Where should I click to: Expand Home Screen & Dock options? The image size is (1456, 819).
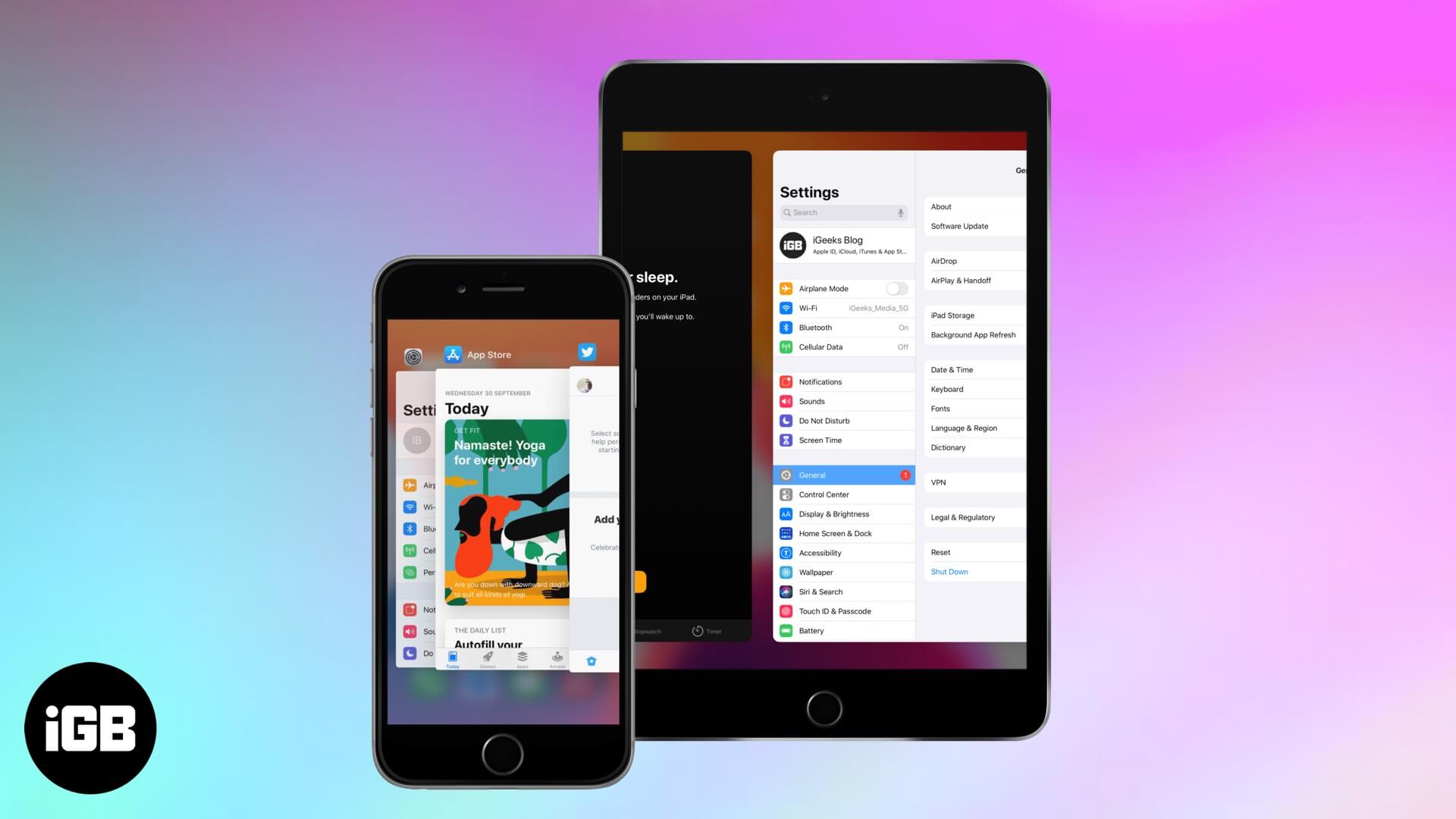835,533
